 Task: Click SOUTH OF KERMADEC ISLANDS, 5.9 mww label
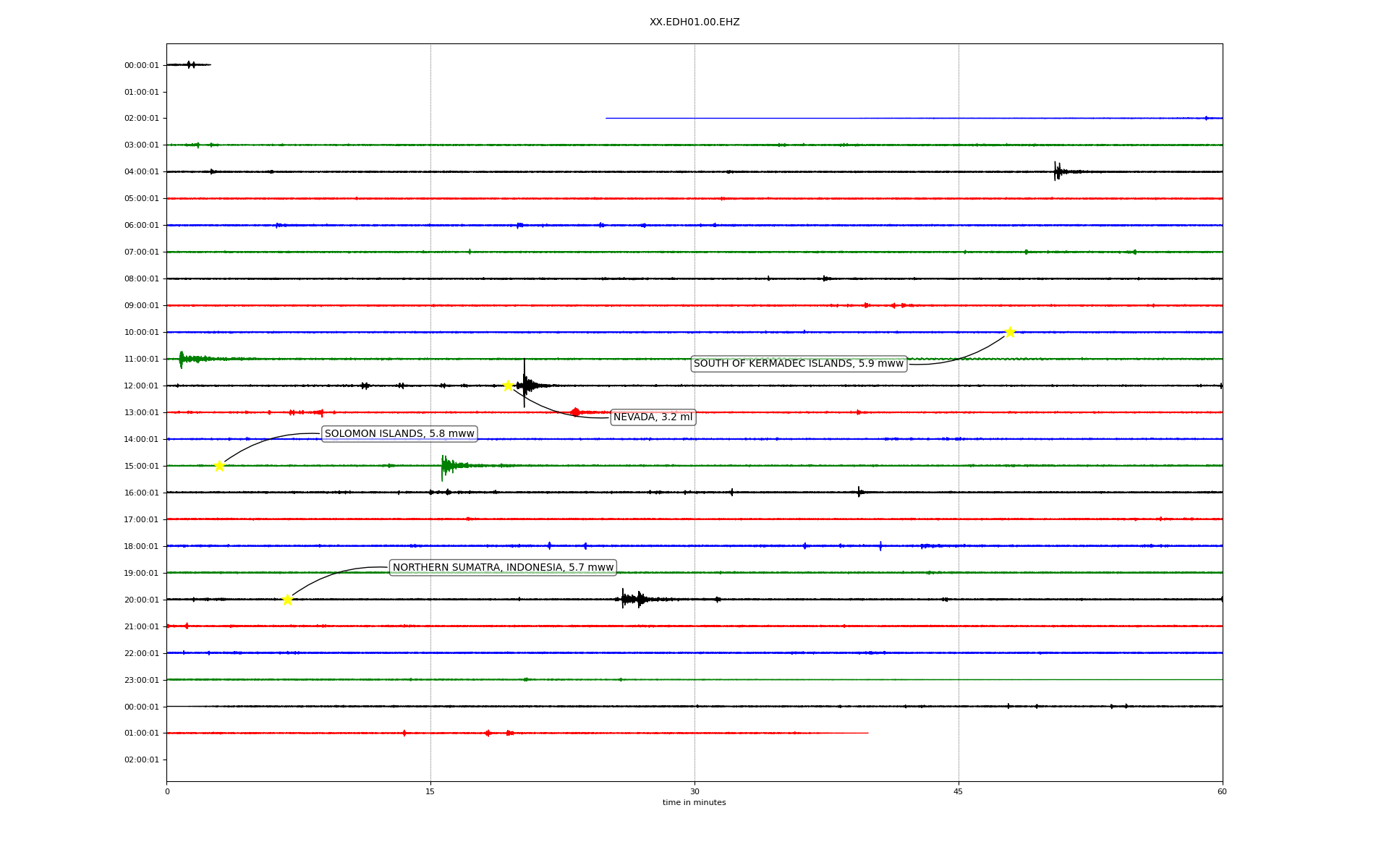click(x=799, y=364)
